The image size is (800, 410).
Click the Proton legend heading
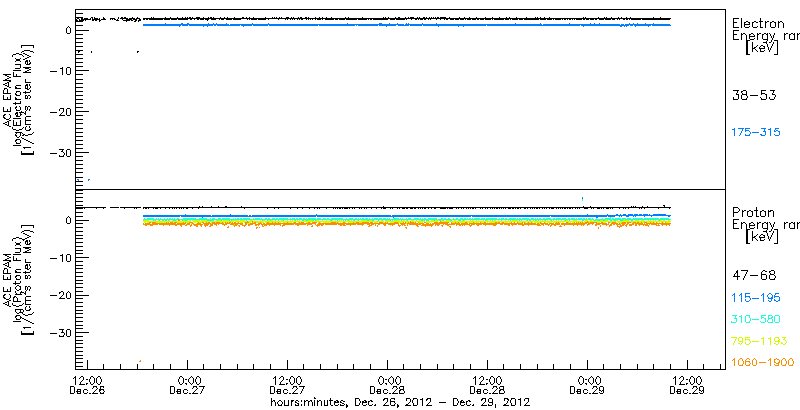point(754,212)
